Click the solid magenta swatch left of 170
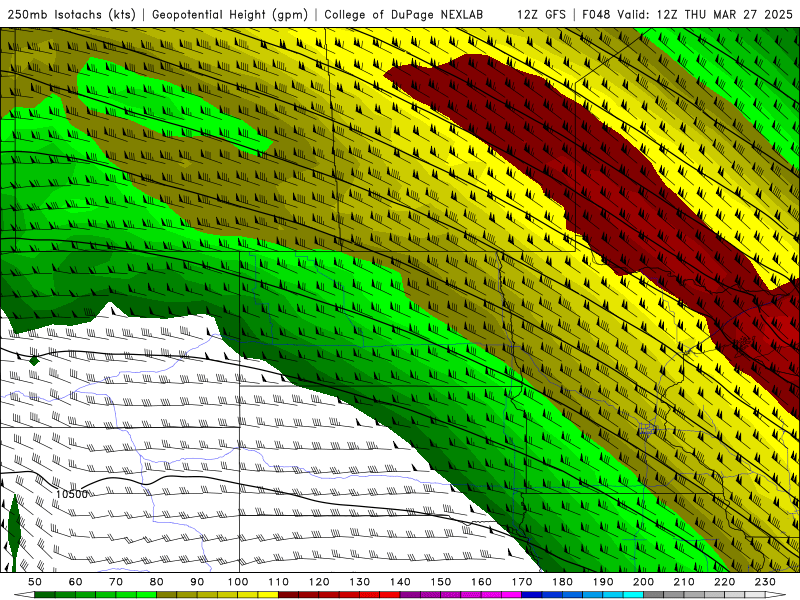This screenshot has width=800, height=600. [511, 595]
